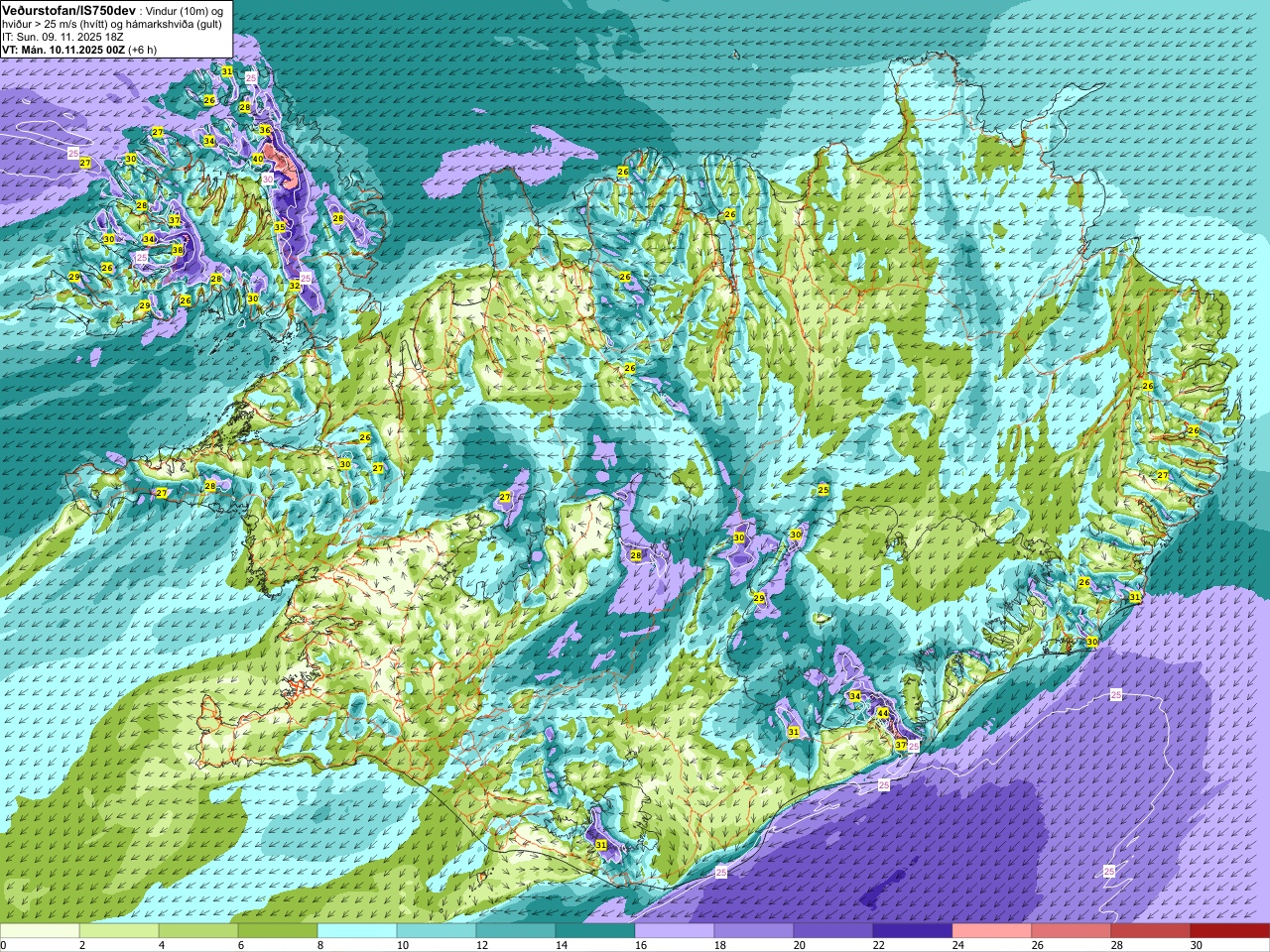Viewport: 1270px width, 952px height.
Task: Click the 'hviður > 25 m/s (hvítt)' line
Action: pyautogui.click(x=61, y=24)
